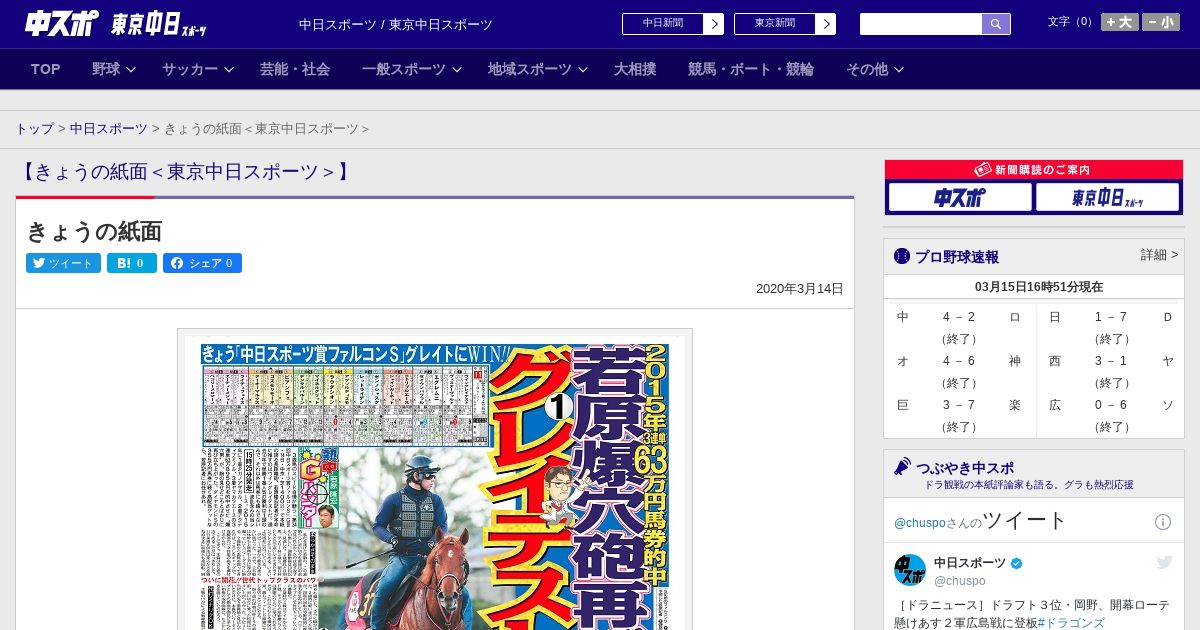1200x630 pixels.
Task: Click the Hatena B! bookmark button
Action: [132, 263]
